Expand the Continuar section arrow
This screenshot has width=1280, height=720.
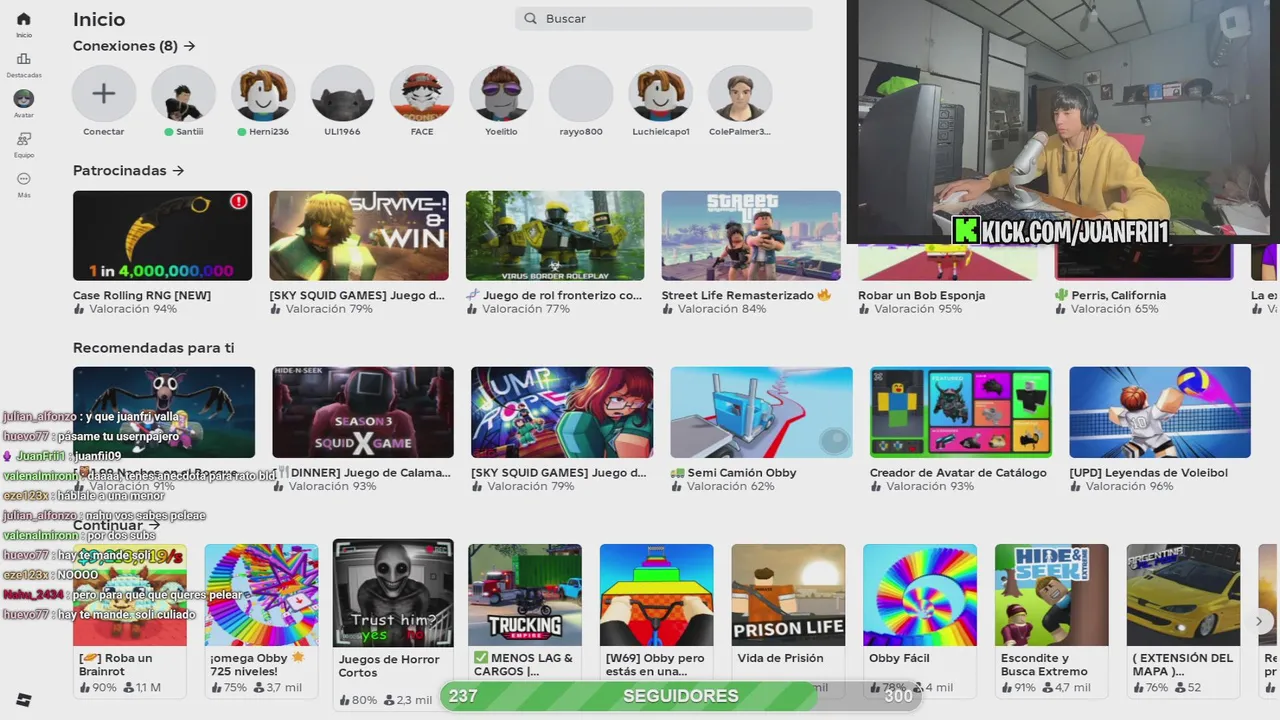click(x=154, y=525)
